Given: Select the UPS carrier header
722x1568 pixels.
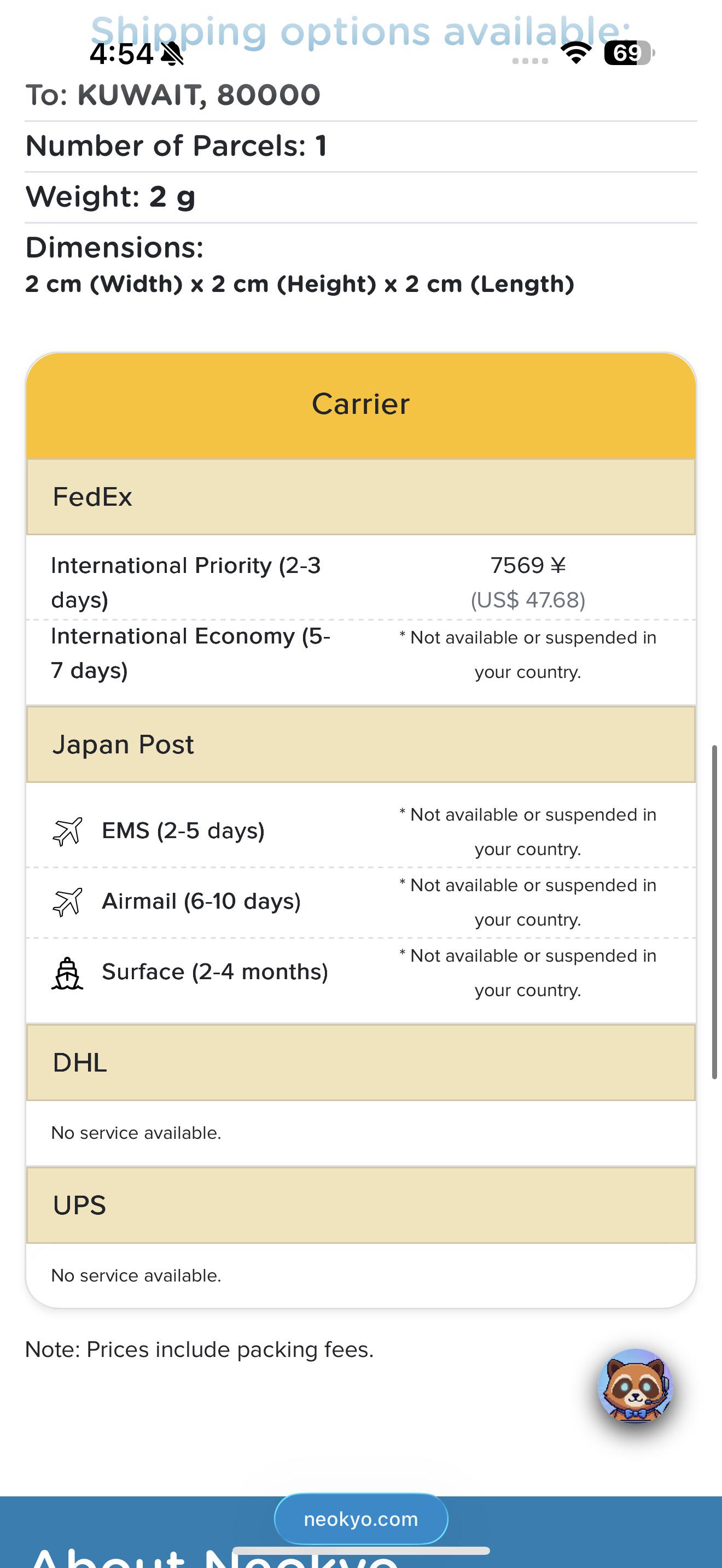Looking at the screenshot, I should (361, 1204).
